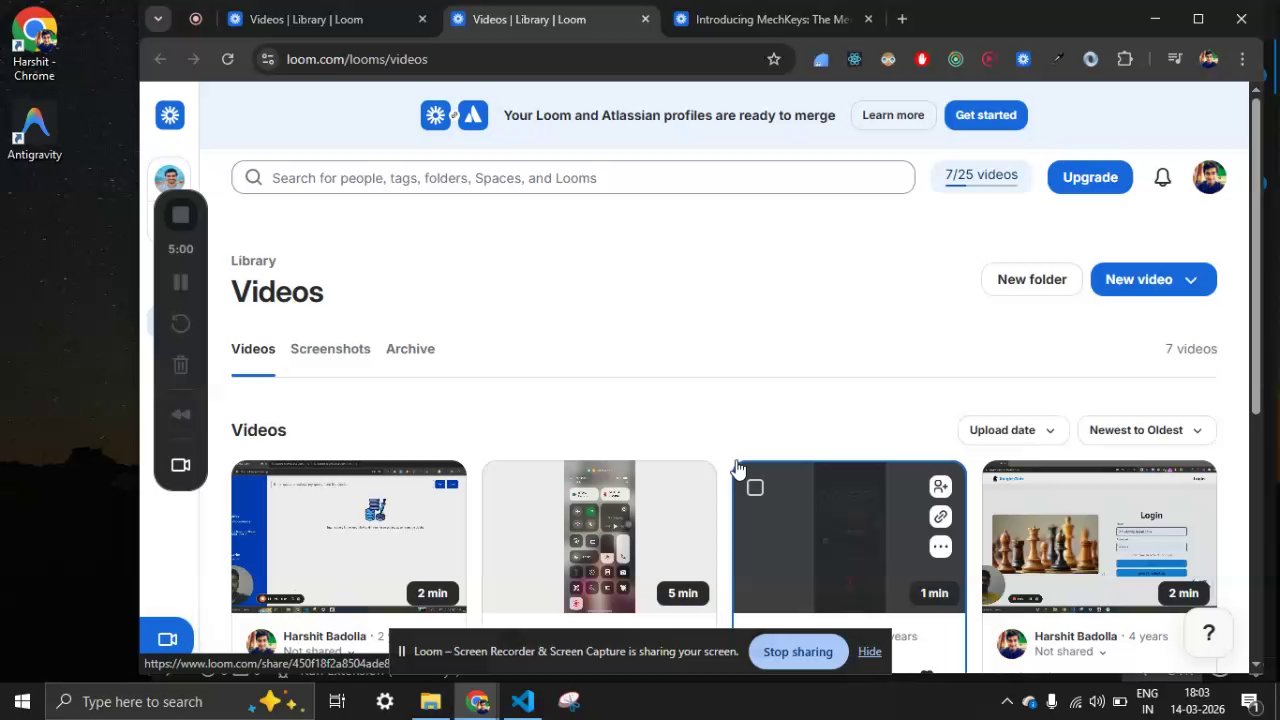Open a new Chrome tab
Image resolution: width=1280 pixels, height=720 pixels.
pos(902,19)
